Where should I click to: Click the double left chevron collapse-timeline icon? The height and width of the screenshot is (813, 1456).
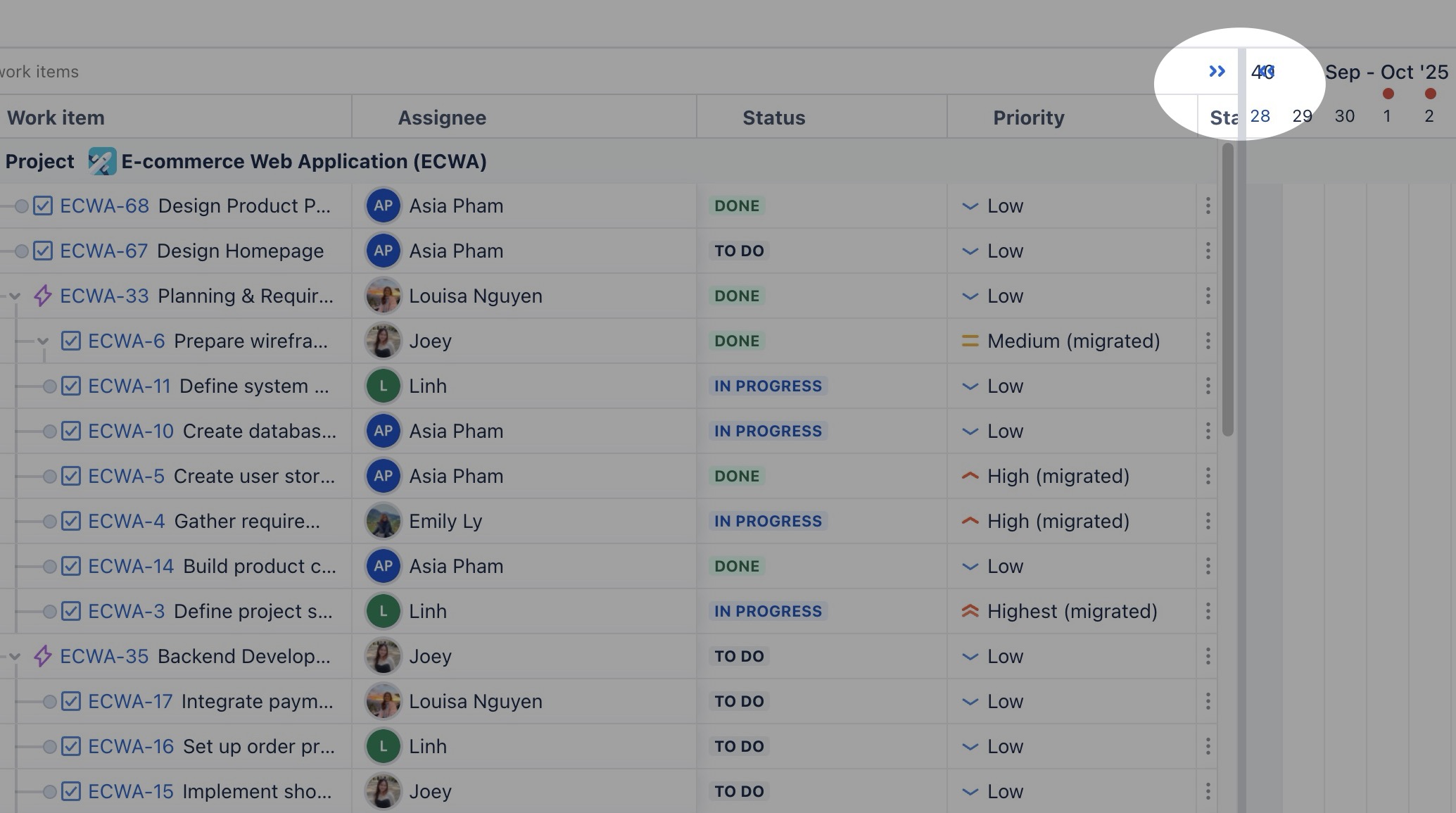[x=1266, y=71]
